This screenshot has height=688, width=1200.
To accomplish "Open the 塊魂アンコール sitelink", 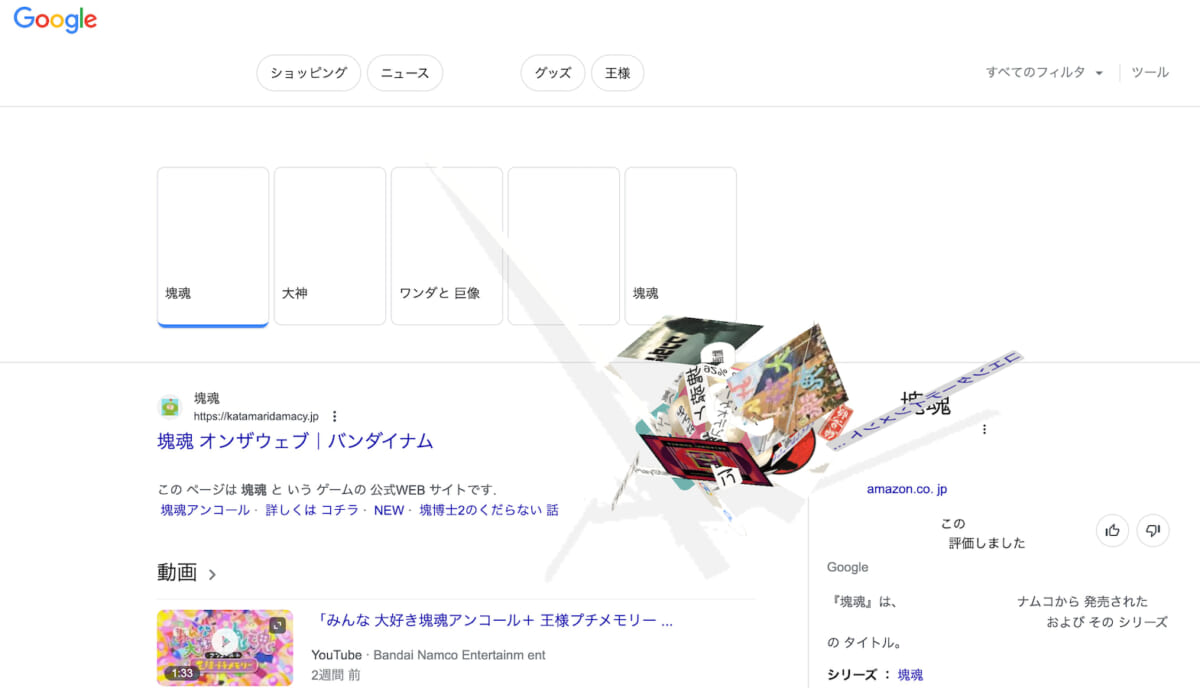I will pos(206,510).
